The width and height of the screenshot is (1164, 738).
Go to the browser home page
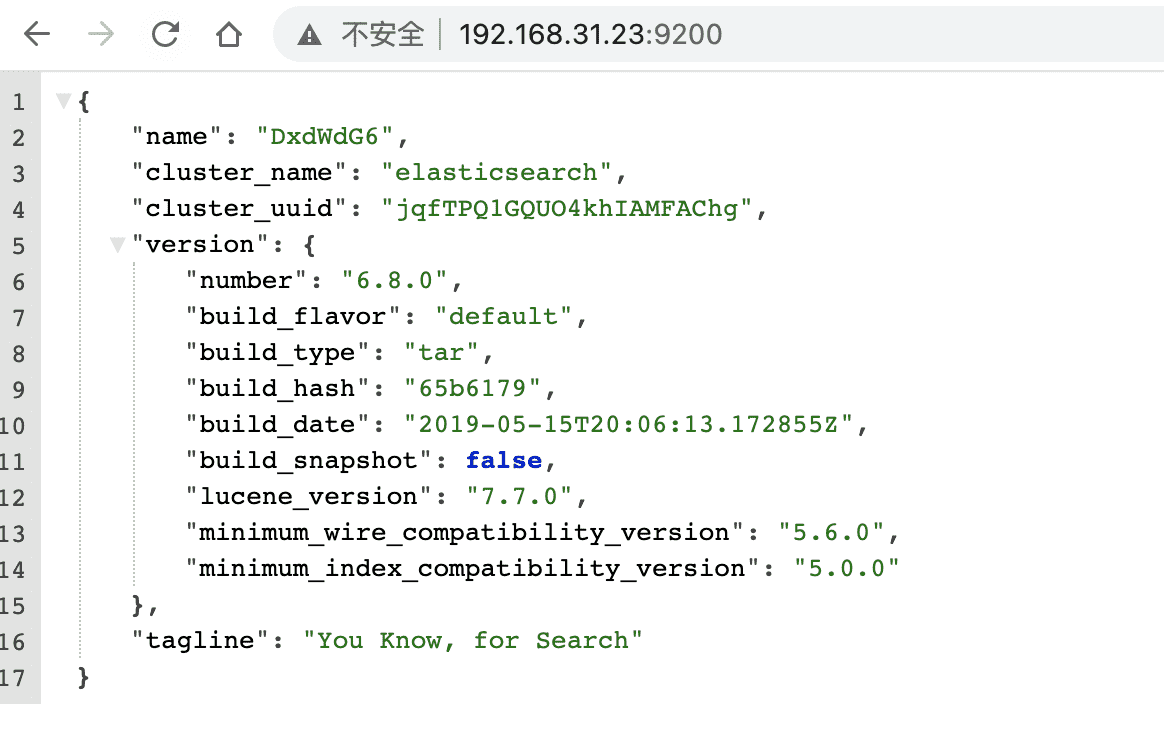click(x=229, y=35)
